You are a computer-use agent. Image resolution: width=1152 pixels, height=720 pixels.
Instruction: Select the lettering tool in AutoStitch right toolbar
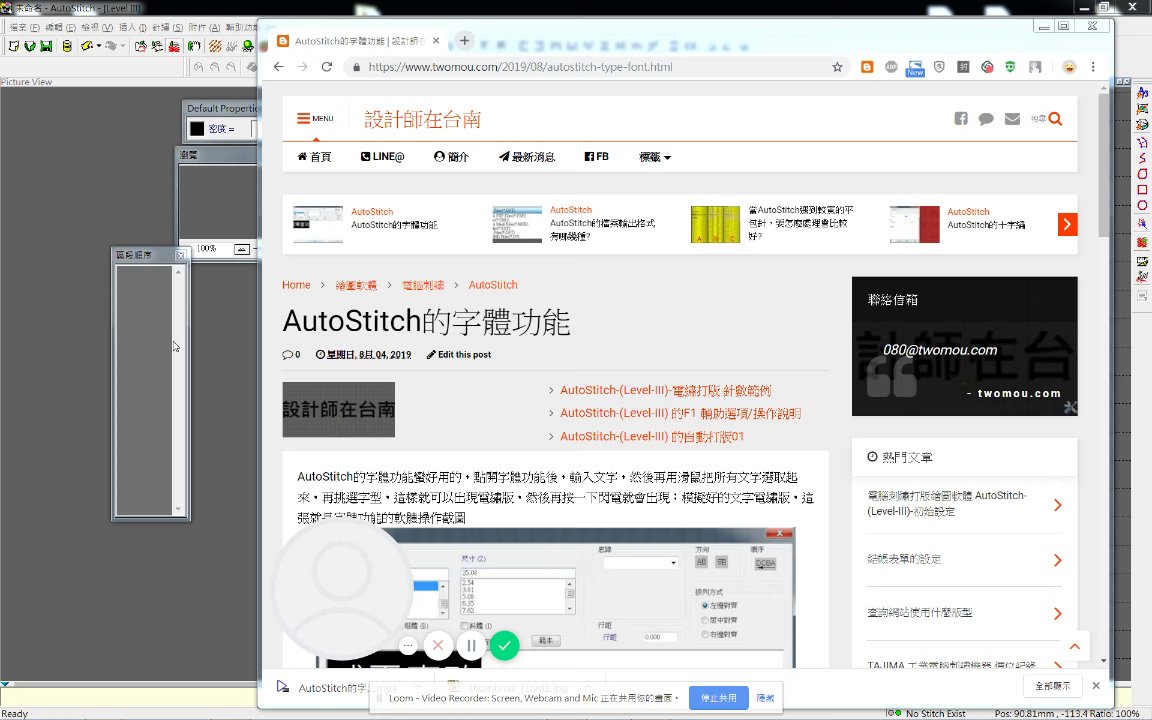[x=1142, y=93]
